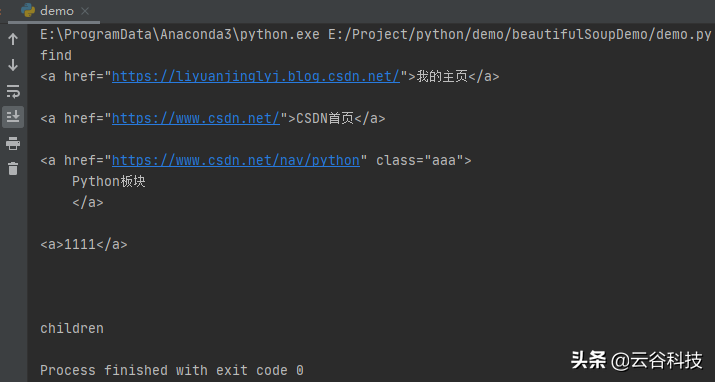Click the demo.py script path in command line
This screenshot has width=715, height=382.
pyautogui.click(x=519, y=34)
